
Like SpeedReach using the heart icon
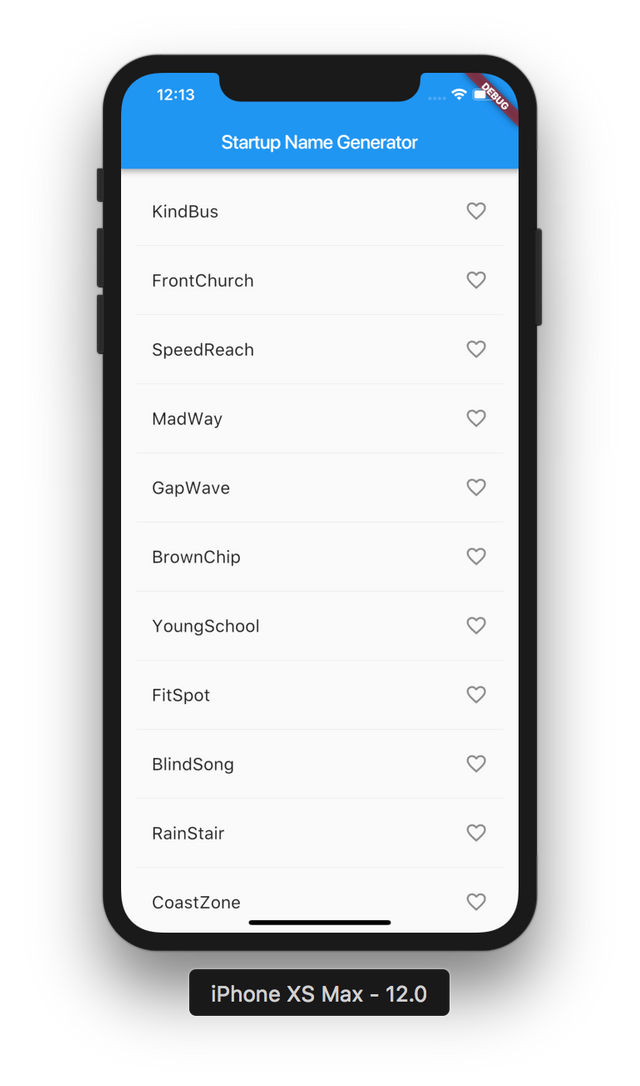pyautogui.click(x=476, y=349)
